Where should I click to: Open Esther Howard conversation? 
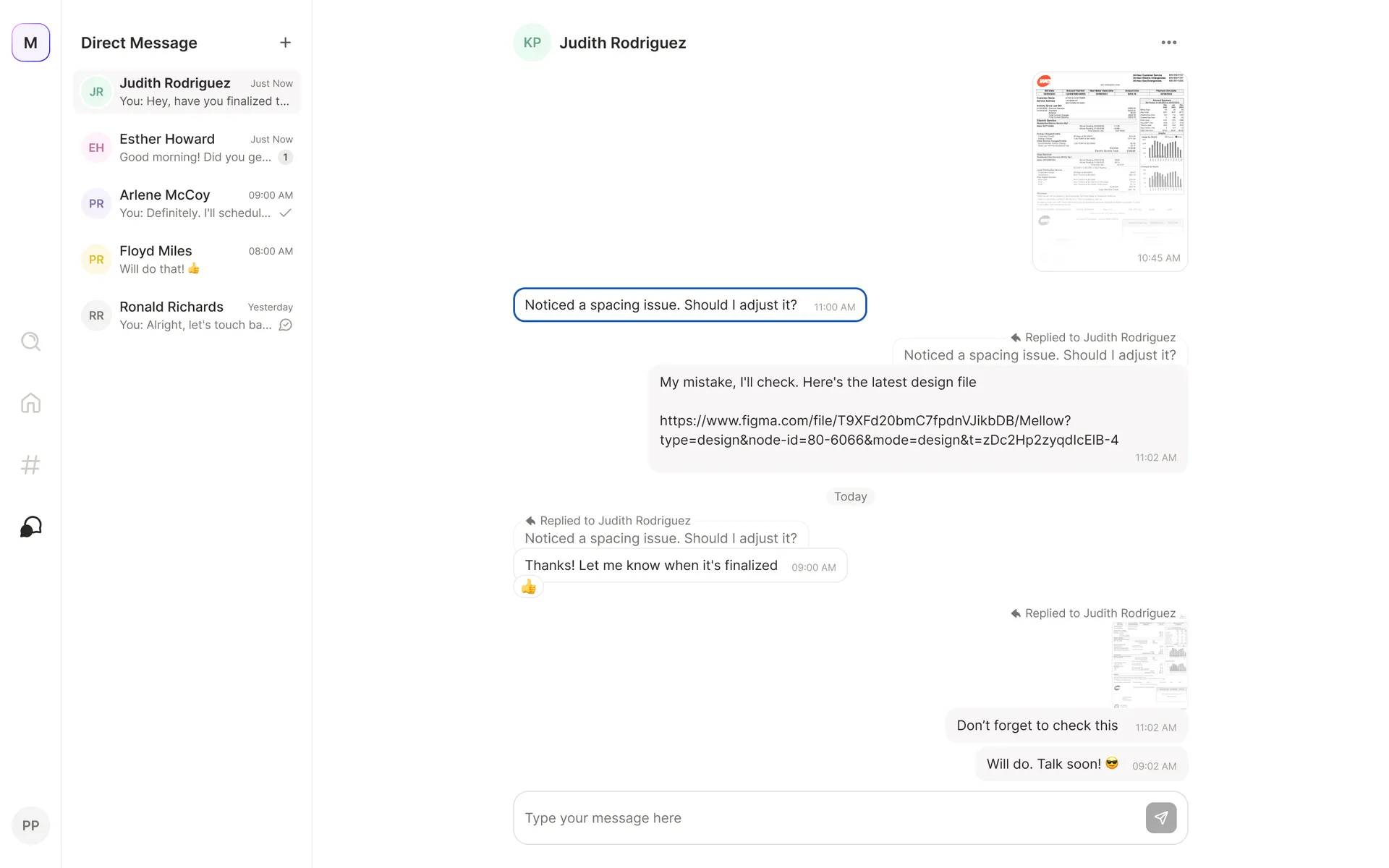[x=187, y=148]
